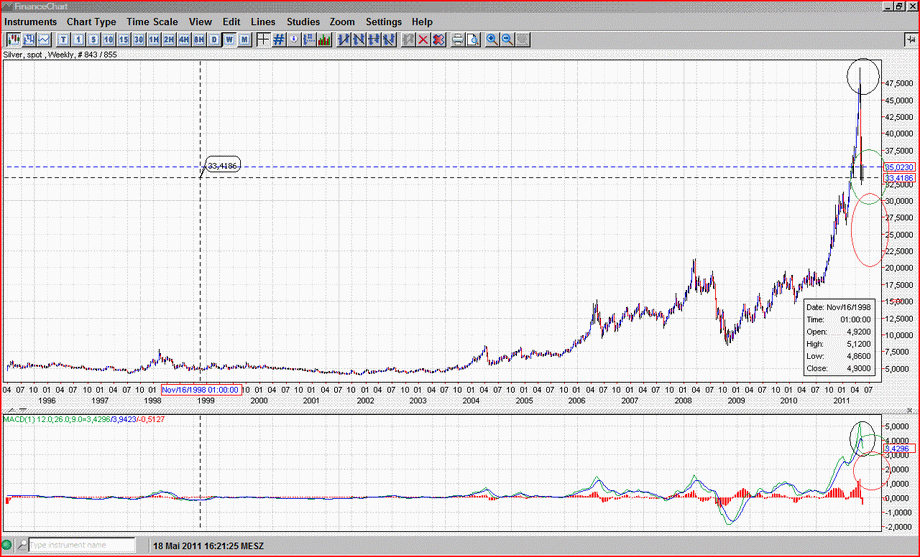920x557 pixels.
Task: Switch to 1H time scale
Action: (154, 39)
